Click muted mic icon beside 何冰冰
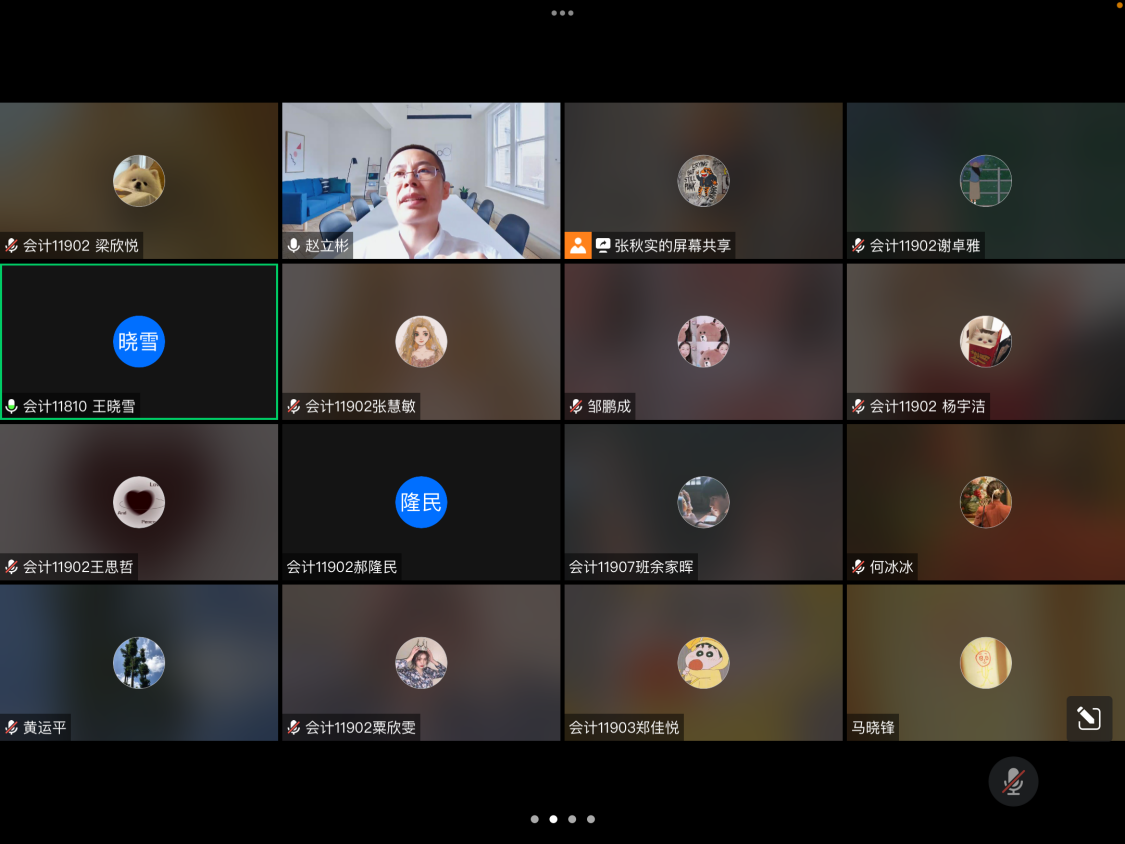This screenshot has width=1125, height=844. 858,567
